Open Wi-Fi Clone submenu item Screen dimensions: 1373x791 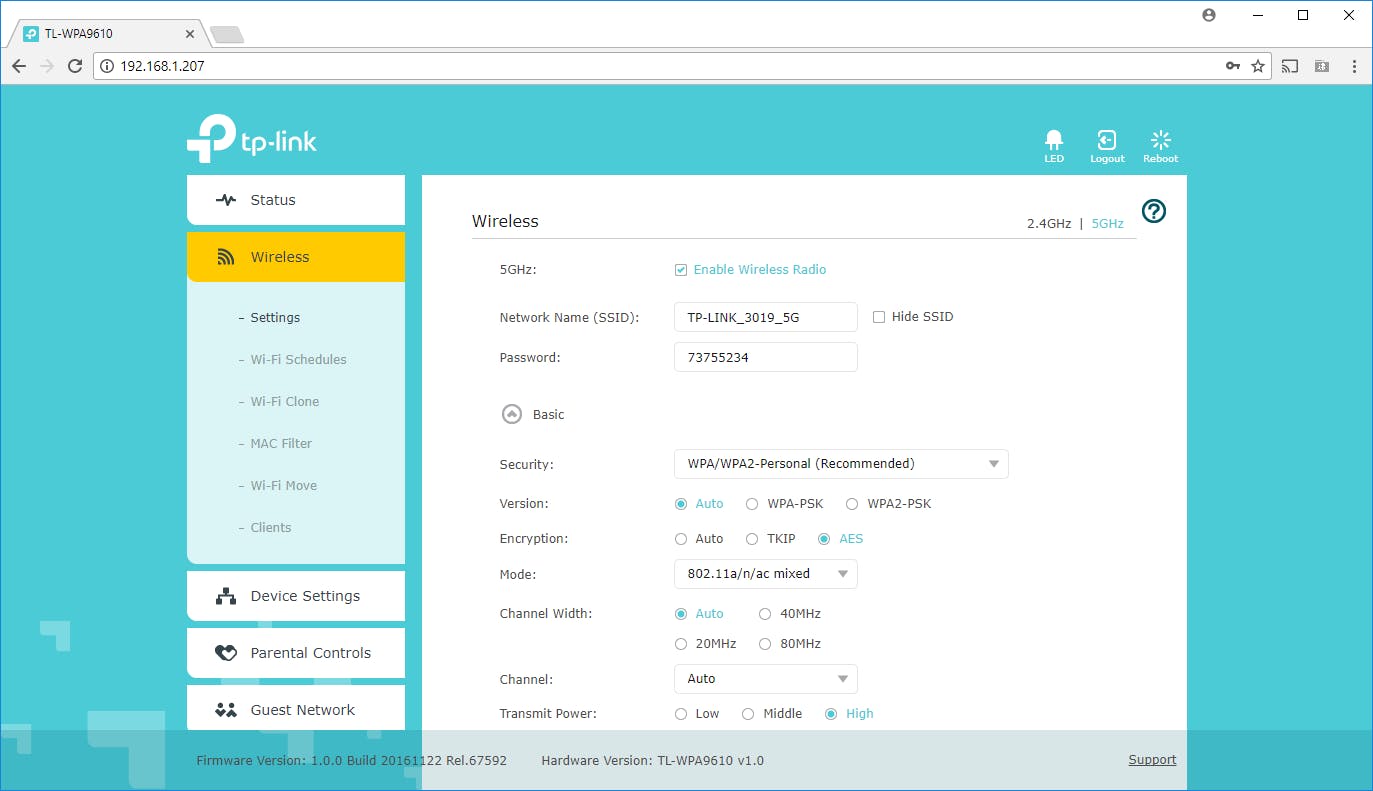(x=285, y=402)
